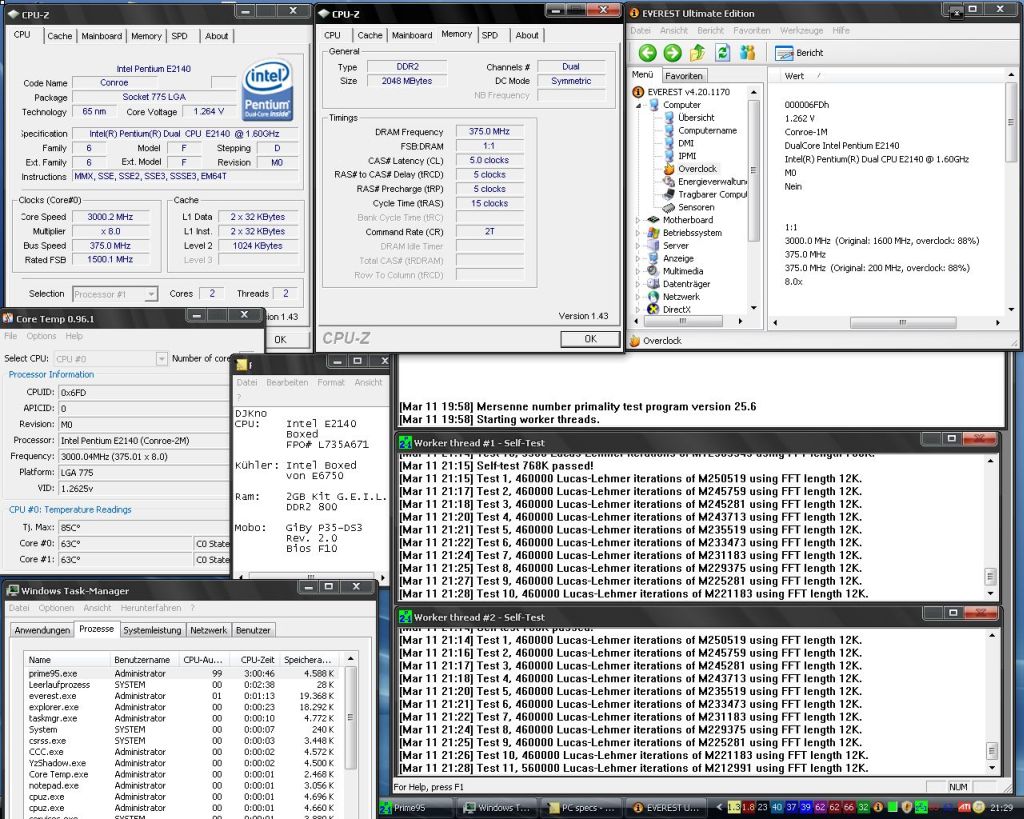This screenshot has width=1024, height=819.
Task: Click the EVEREST up-one-level folder icon
Action: pos(697,53)
